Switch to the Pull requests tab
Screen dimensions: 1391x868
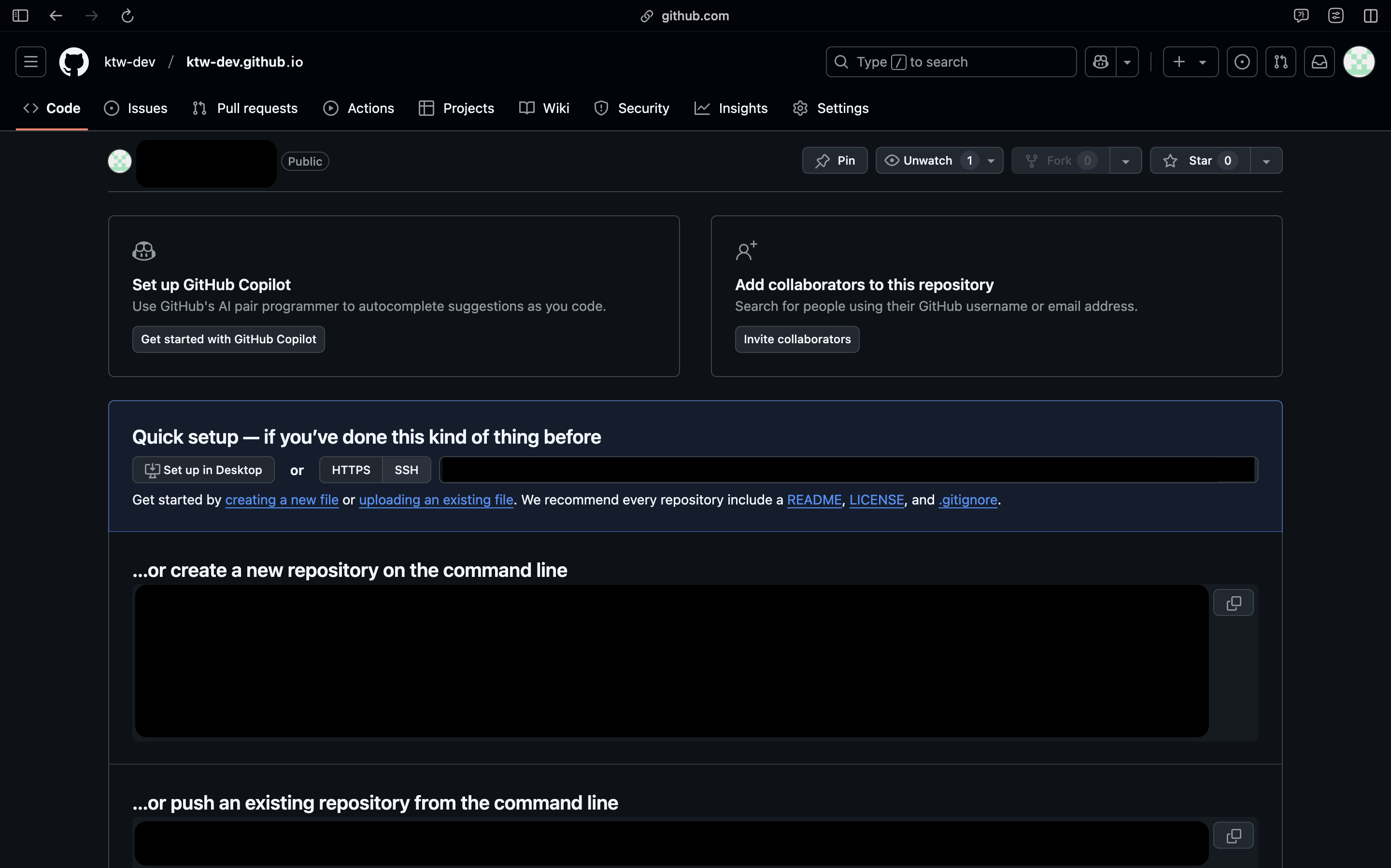[245, 108]
